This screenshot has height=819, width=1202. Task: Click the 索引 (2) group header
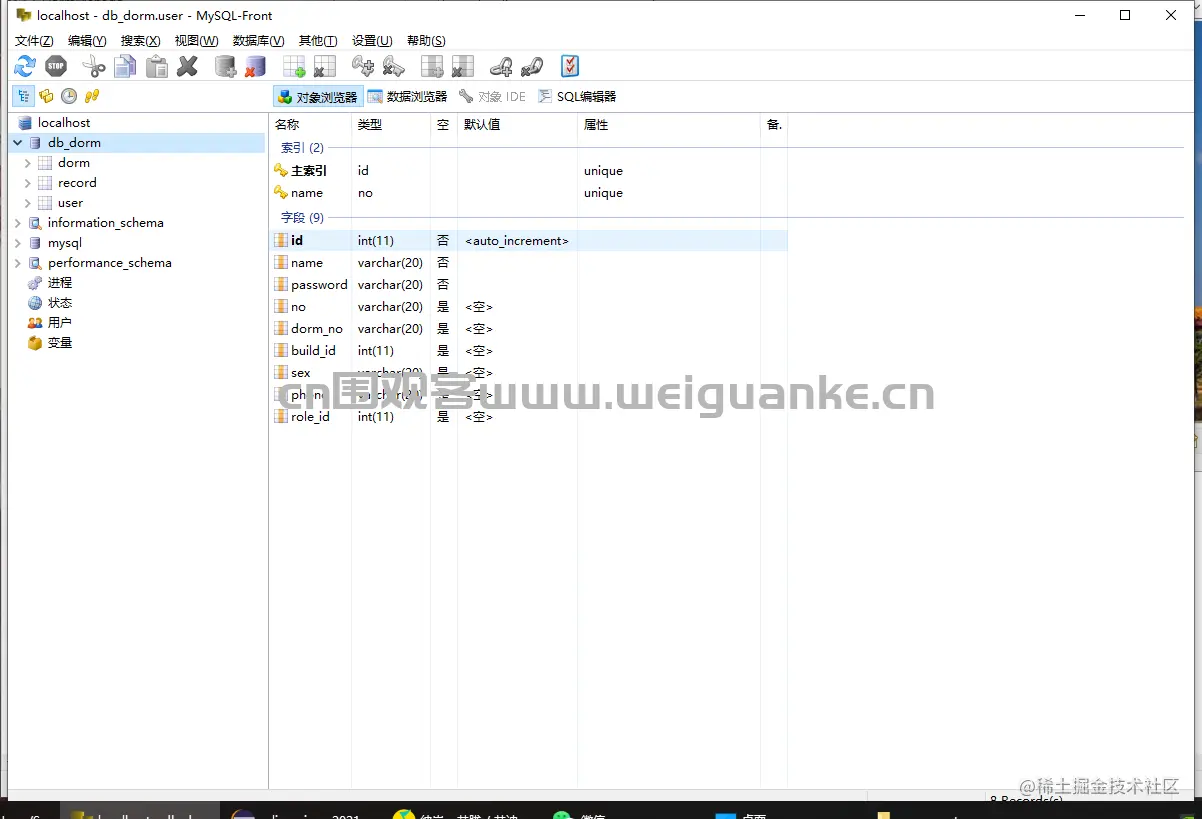tap(302, 148)
